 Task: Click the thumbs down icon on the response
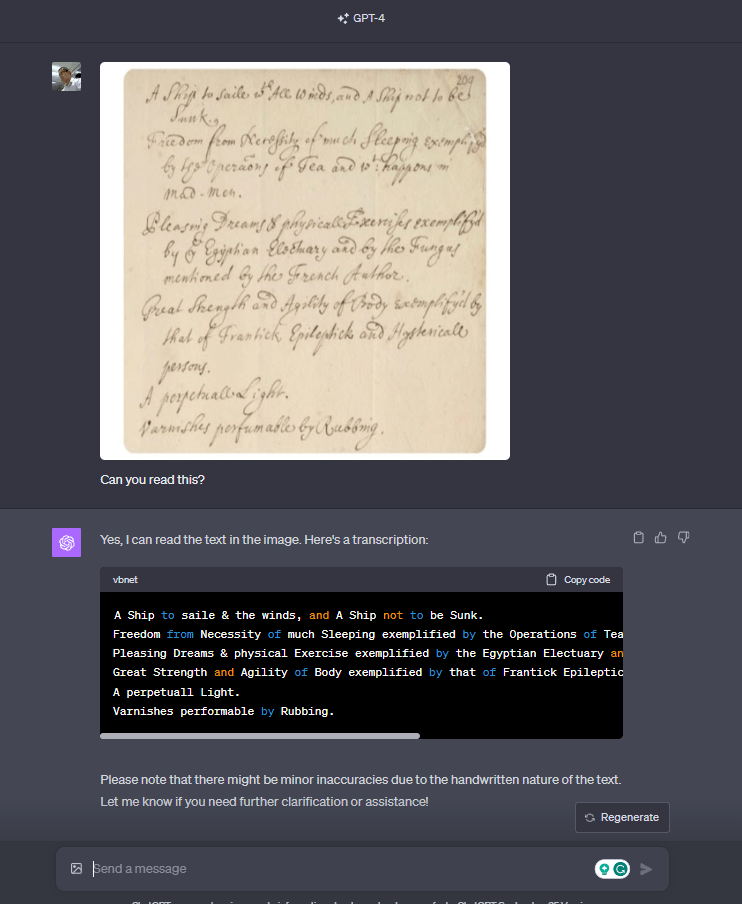[x=684, y=538]
